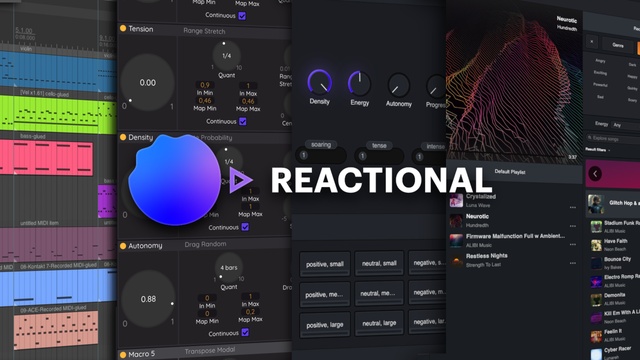Open more options dots for Restless Nights

[573, 263]
